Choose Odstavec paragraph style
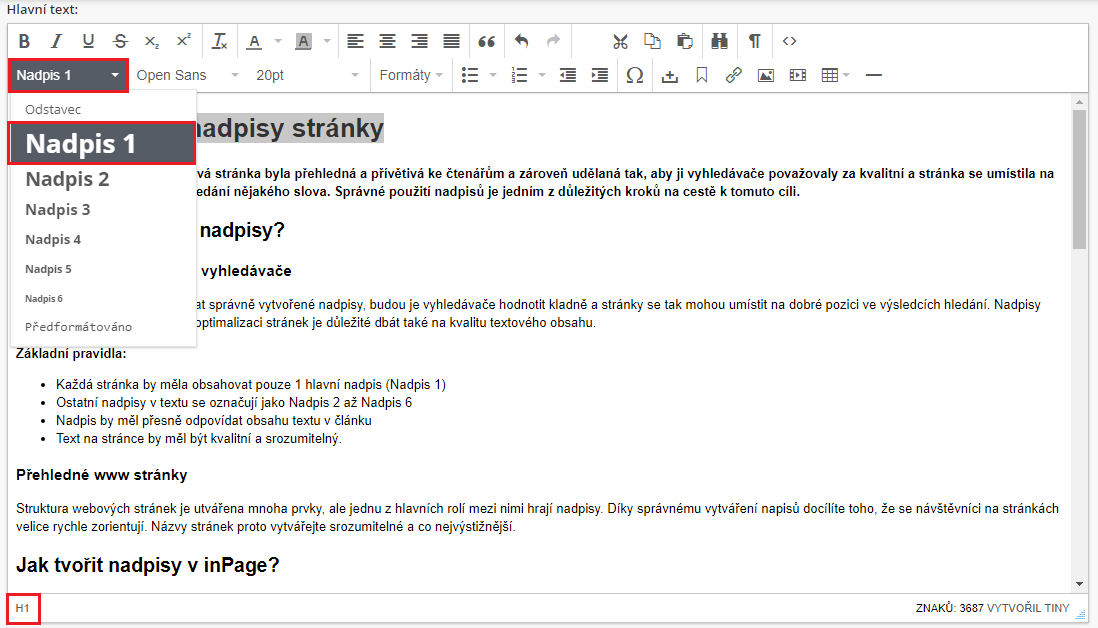Viewport: 1098px width, 628px height. coord(53,109)
